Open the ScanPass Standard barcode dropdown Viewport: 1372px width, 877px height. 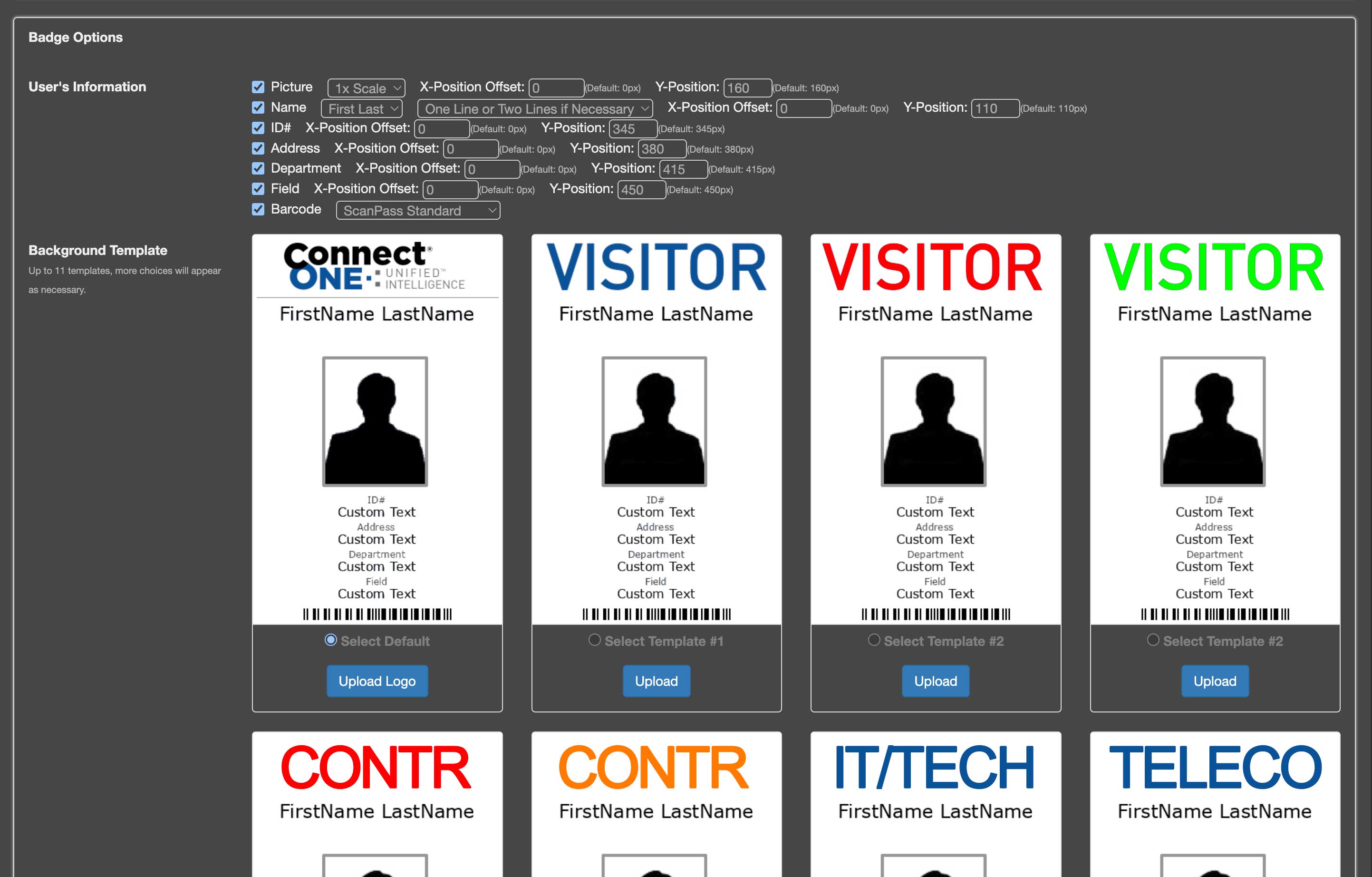pyautogui.click(x=418, y=211)
